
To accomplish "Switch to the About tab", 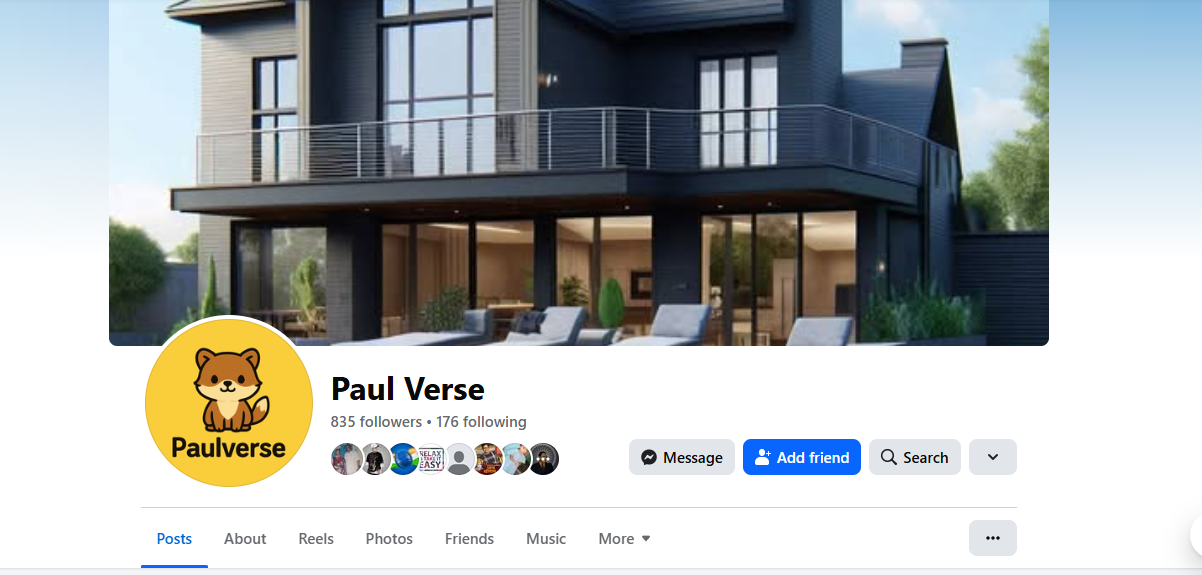I will [x=245, y=538].
